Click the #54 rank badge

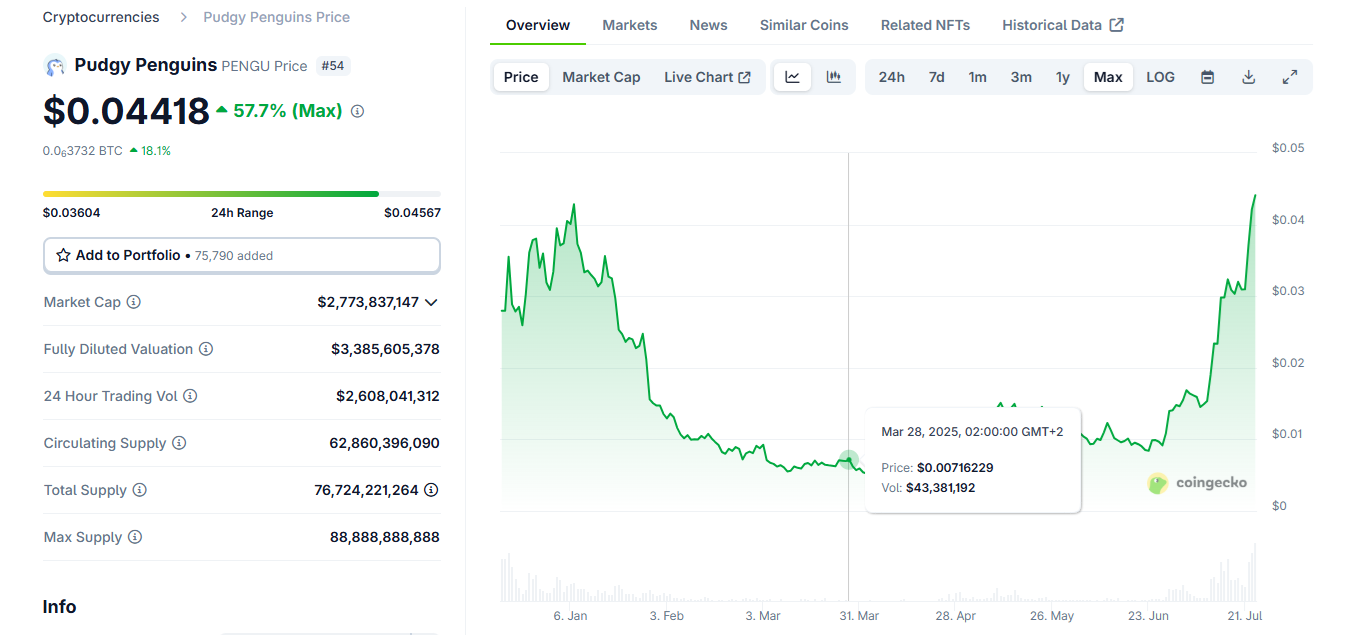tap(333, 66)
